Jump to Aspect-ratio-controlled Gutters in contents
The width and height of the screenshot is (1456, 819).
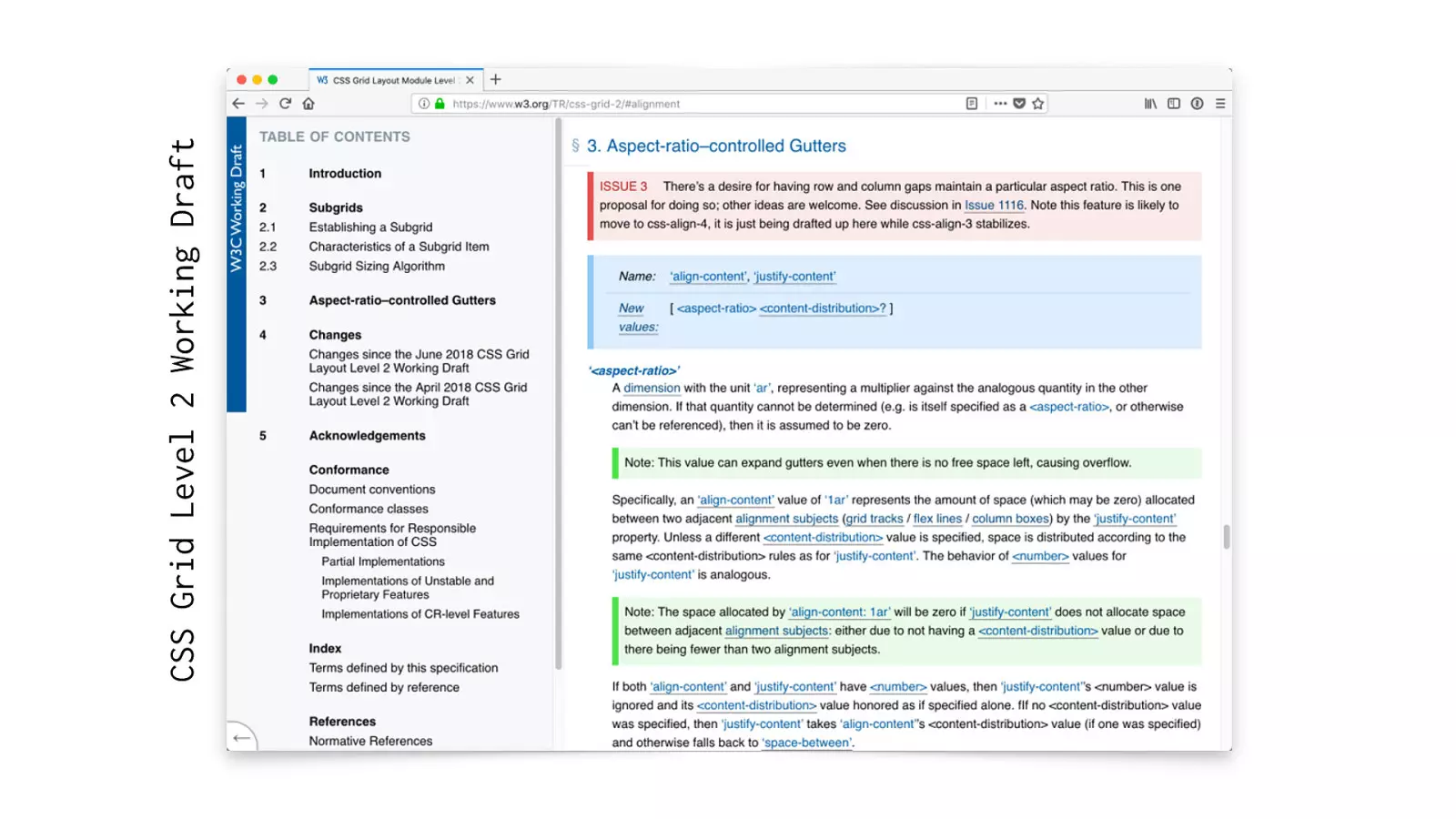tap(402, 300)
